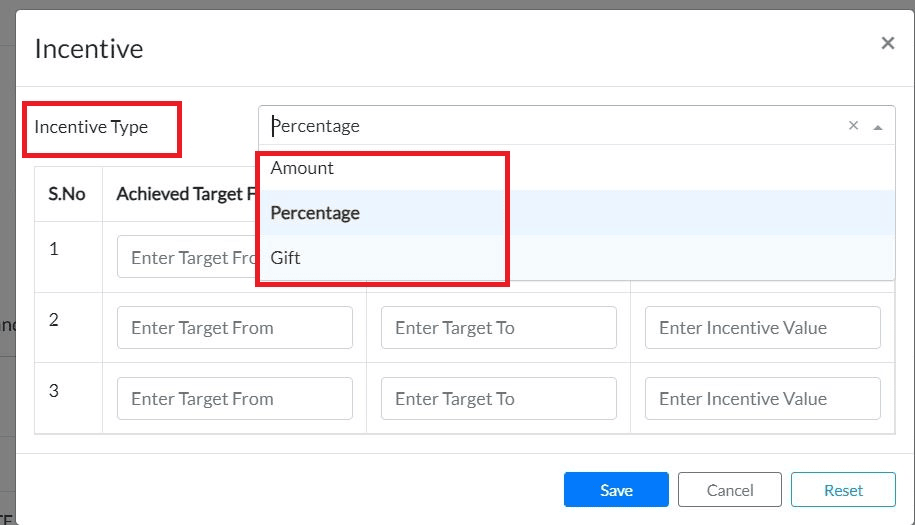Reset the incentive form

point(843,490)
